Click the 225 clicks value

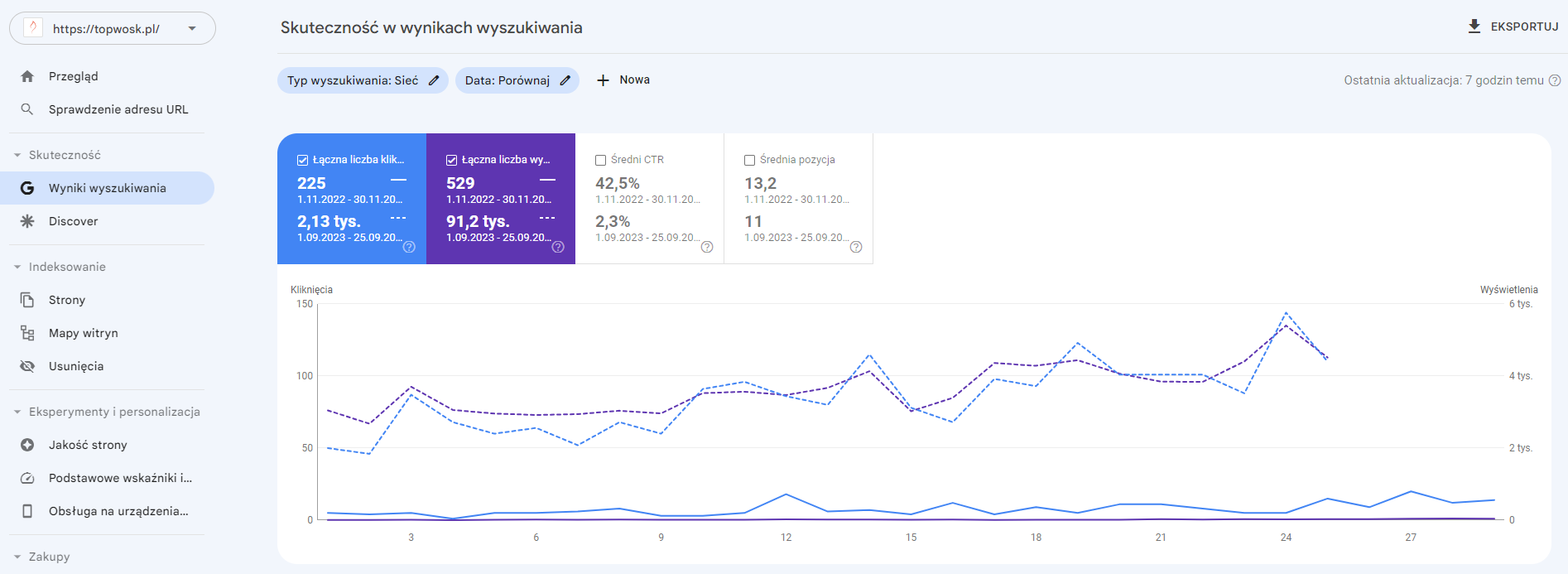(x=311, y=183)
